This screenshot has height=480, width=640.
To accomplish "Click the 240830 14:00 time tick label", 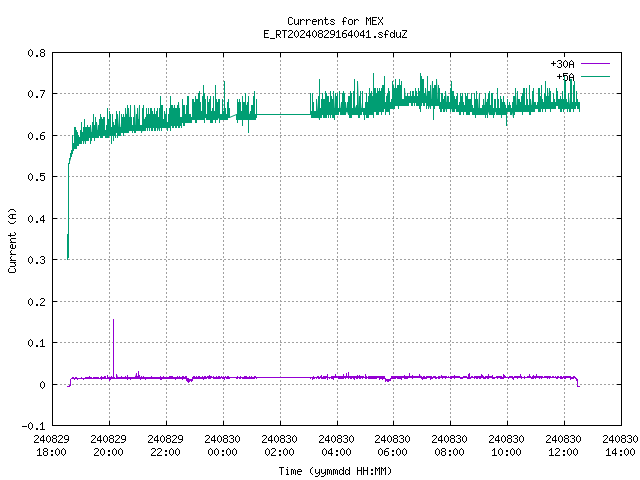I will pos(620,446).
